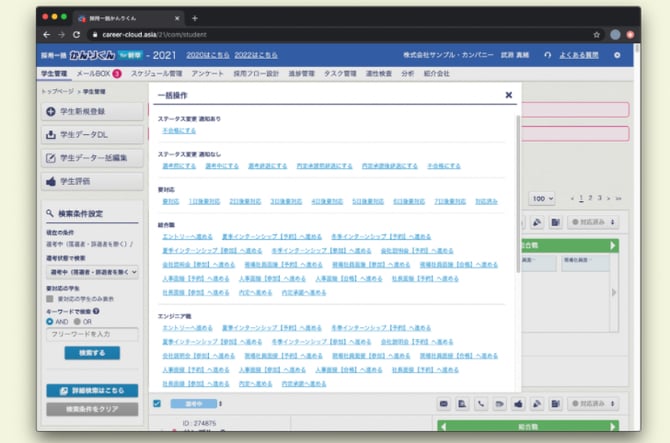The image size is (670, 443).
Task: Switch to スケジュール管理 tab
Action: click(155, 74)
